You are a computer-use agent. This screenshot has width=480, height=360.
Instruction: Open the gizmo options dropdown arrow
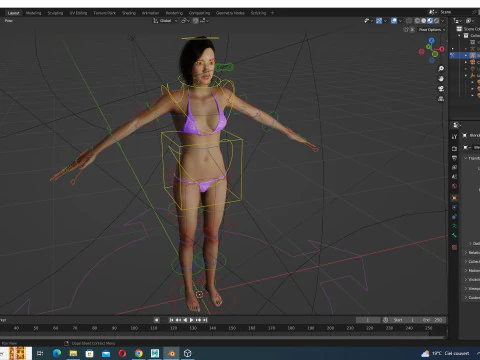[x=385, y=21]
